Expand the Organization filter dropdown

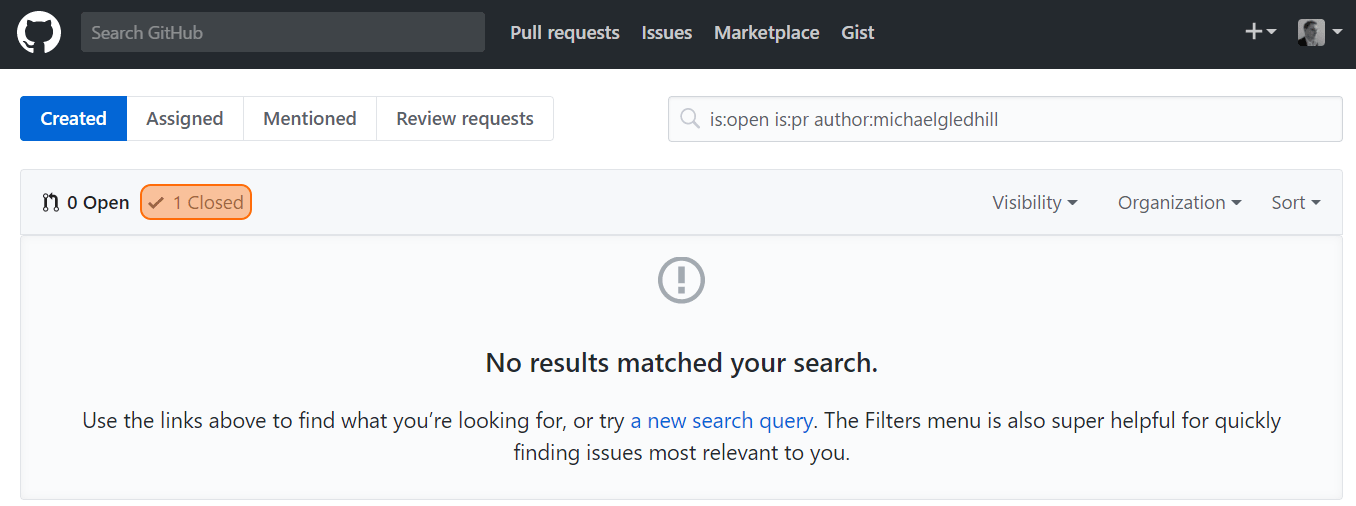point(1180,203)
